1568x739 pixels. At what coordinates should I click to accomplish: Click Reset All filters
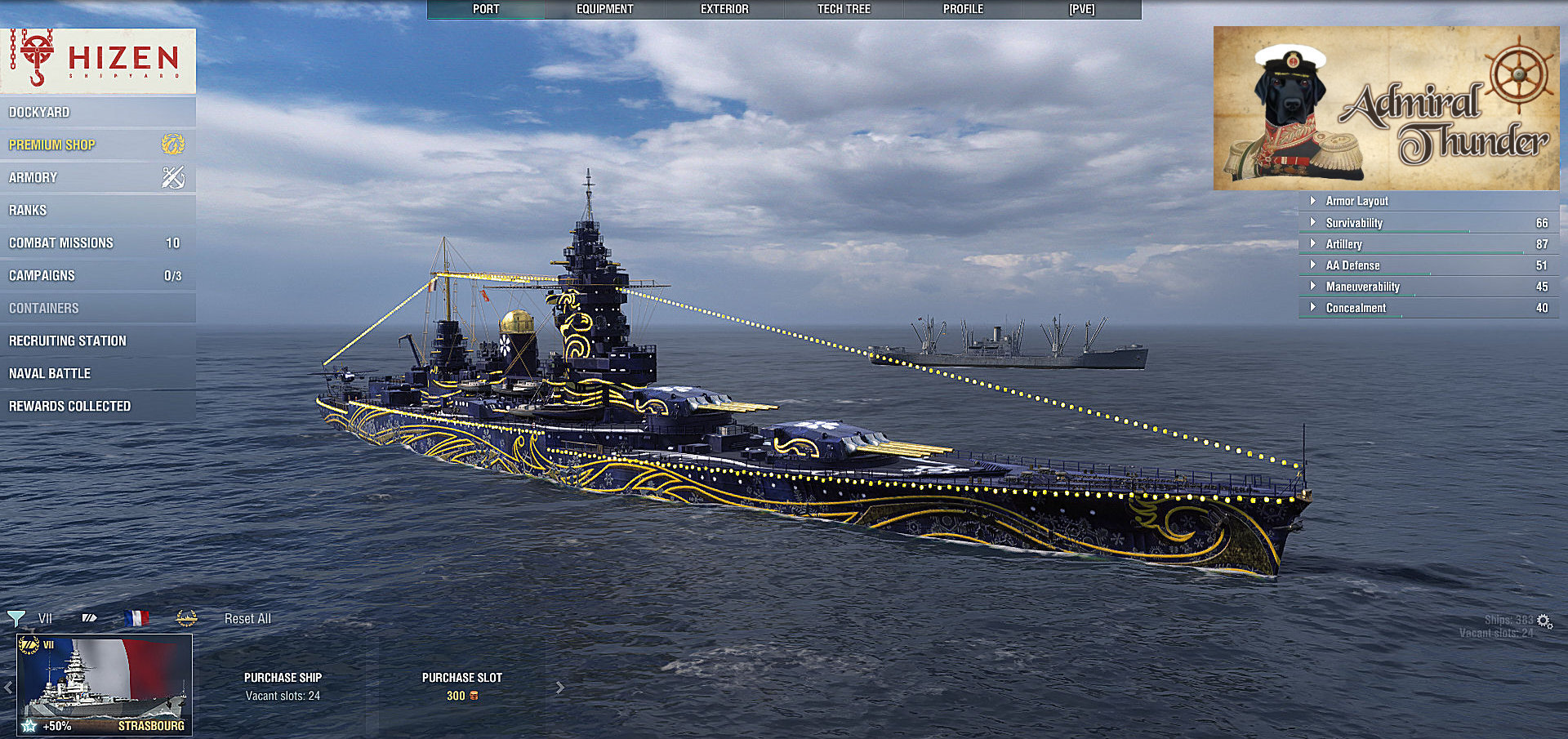247,619
